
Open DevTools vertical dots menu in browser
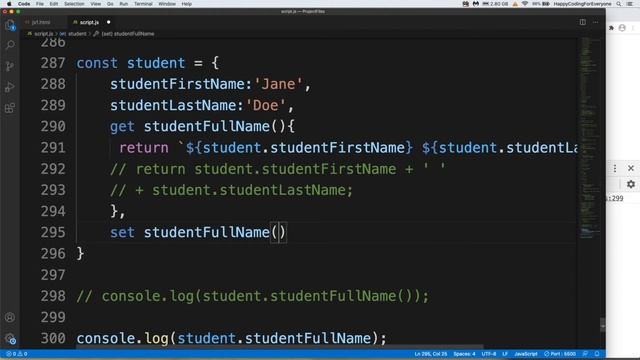click(x=615, y=168)
